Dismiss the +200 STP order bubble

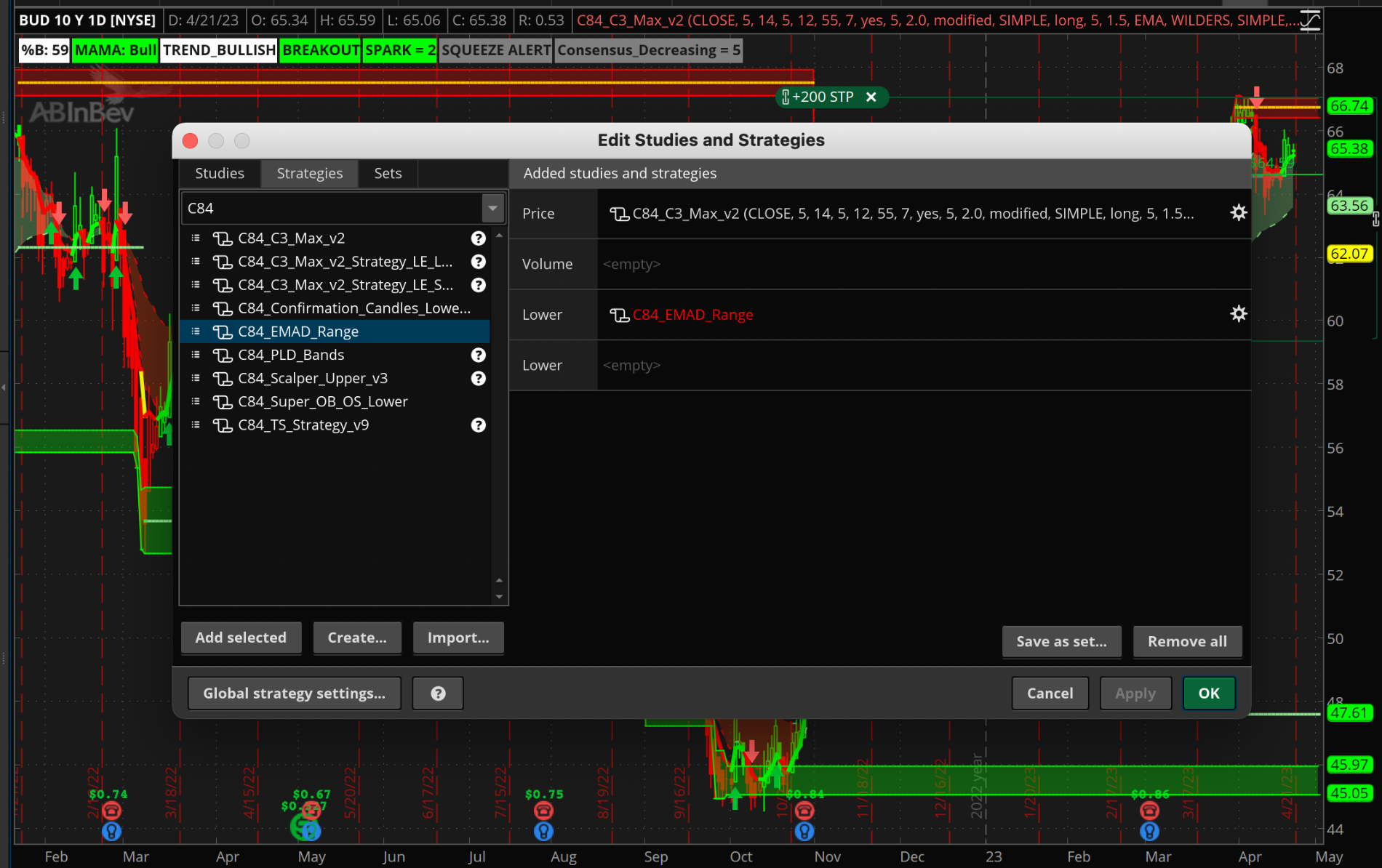pyautogui.click(x=871, y=97)
